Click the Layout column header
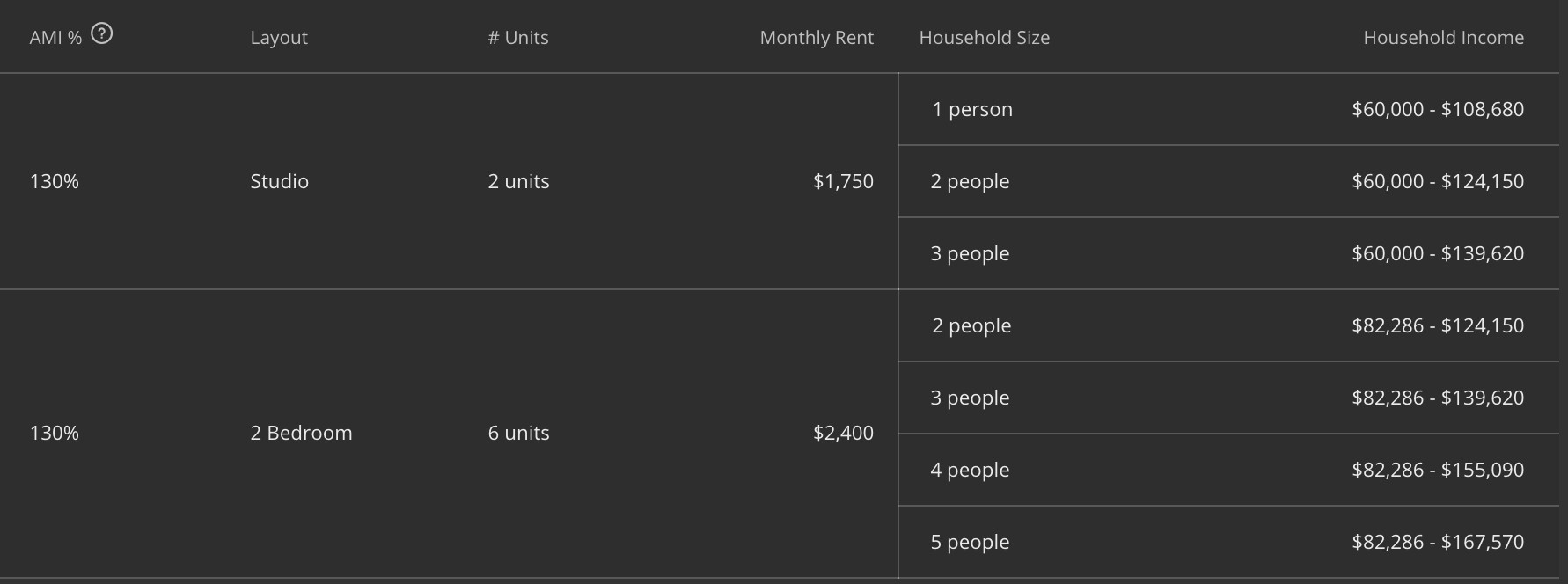The image size is (1568, 584). [279, 38]
